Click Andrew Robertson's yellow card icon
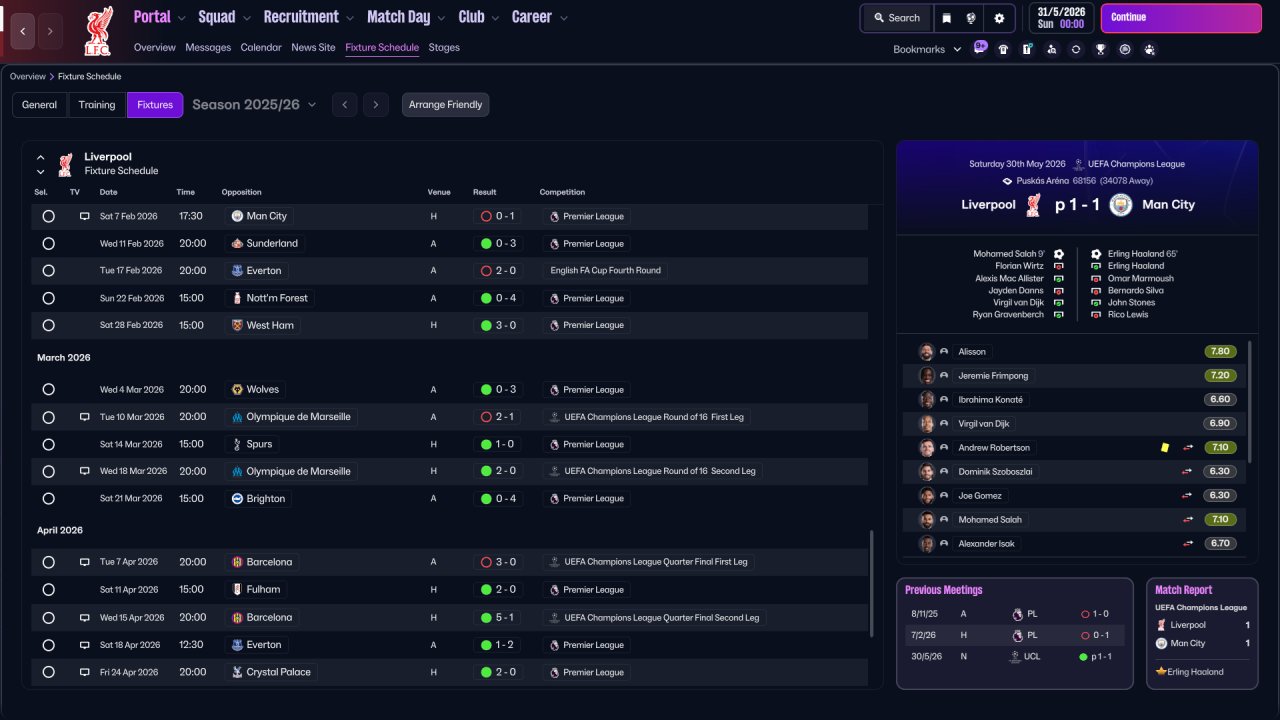Screen dimensions: 1280x720 (1165, 448)
